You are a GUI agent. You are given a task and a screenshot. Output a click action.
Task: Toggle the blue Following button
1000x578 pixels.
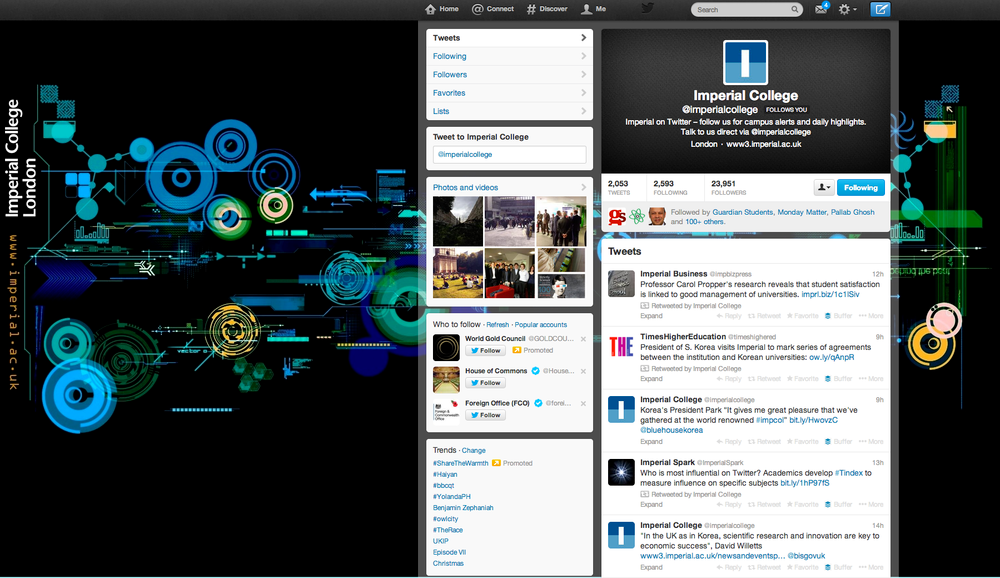(x=860, y=188)
